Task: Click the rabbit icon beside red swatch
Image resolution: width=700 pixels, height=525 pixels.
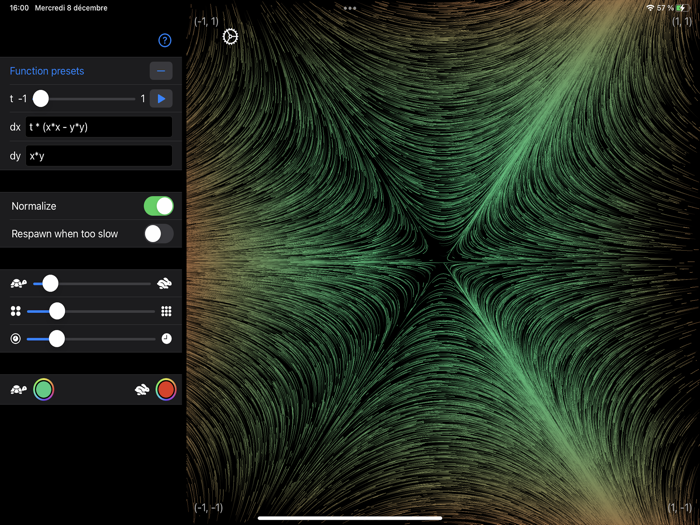Action: (x=142, y=390)
